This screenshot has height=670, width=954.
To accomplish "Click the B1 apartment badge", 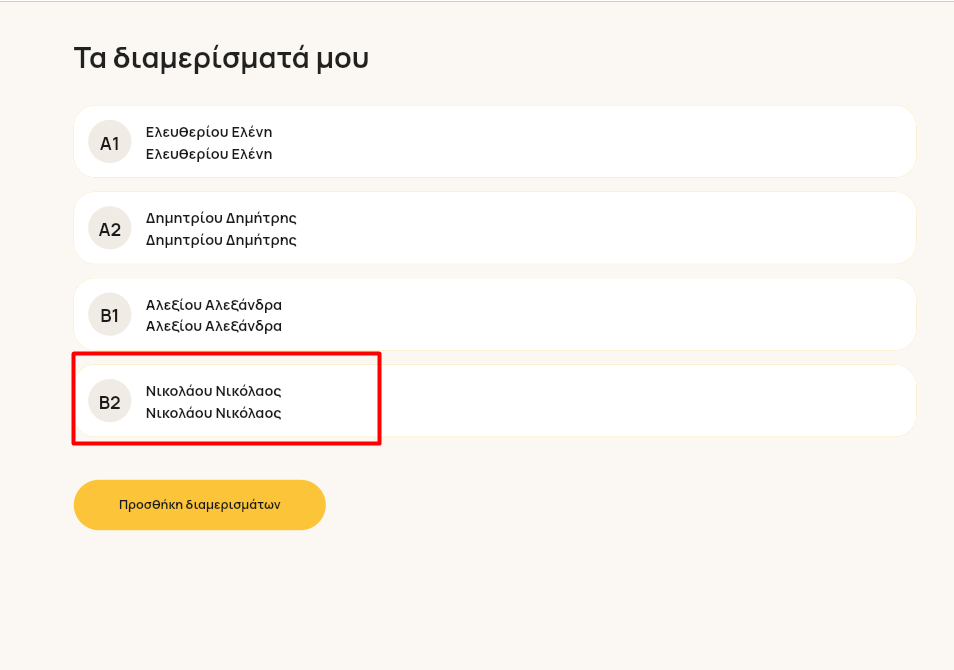I will point(110,315).
